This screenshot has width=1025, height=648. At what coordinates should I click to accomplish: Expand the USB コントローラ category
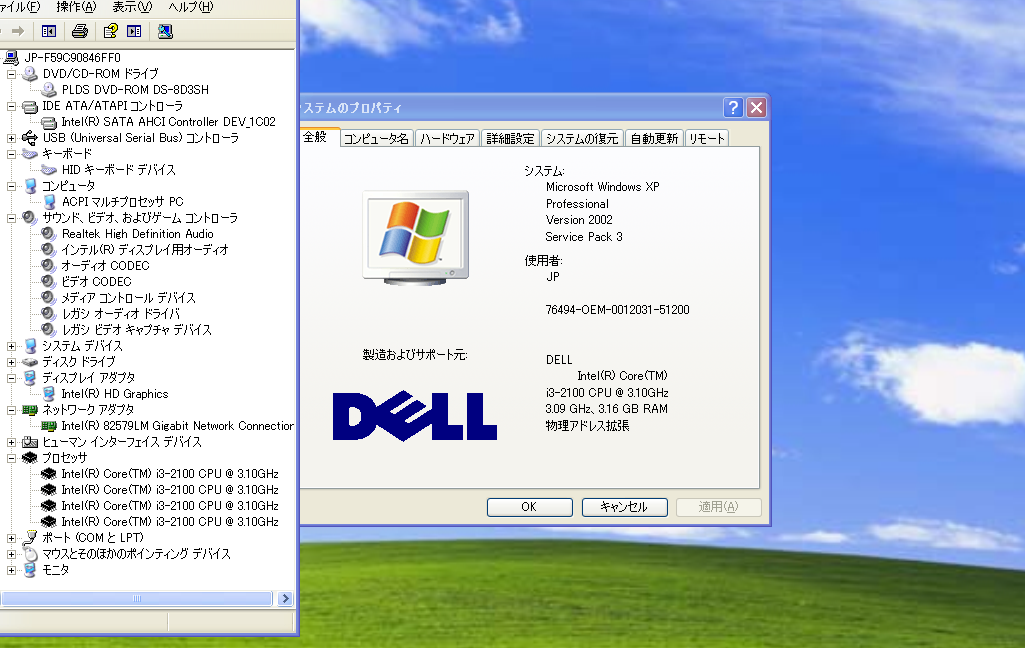point(11,138)
